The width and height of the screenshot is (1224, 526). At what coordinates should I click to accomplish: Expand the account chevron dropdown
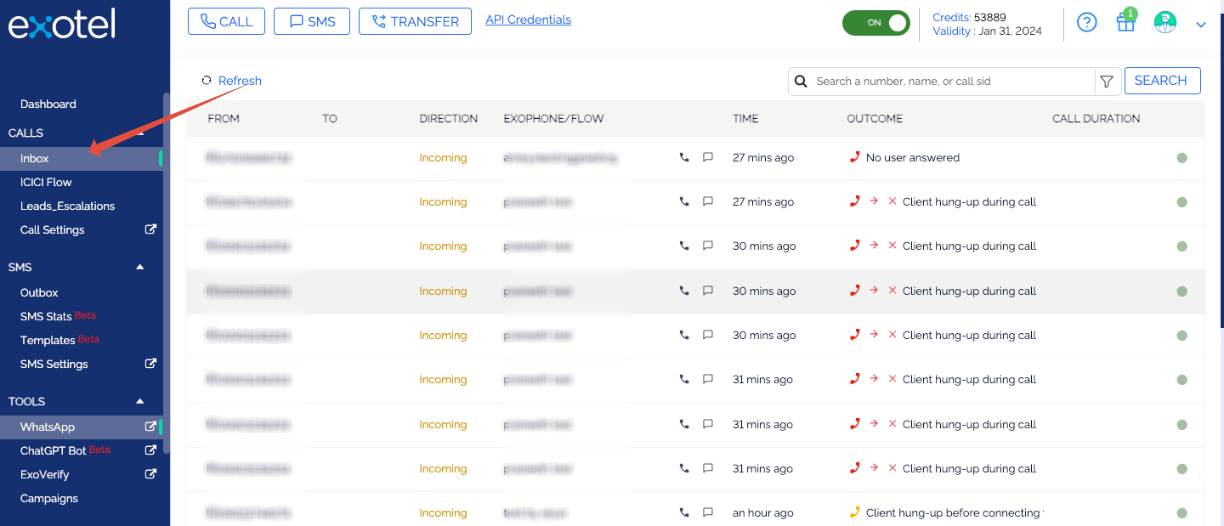[x=1201, y=25]
